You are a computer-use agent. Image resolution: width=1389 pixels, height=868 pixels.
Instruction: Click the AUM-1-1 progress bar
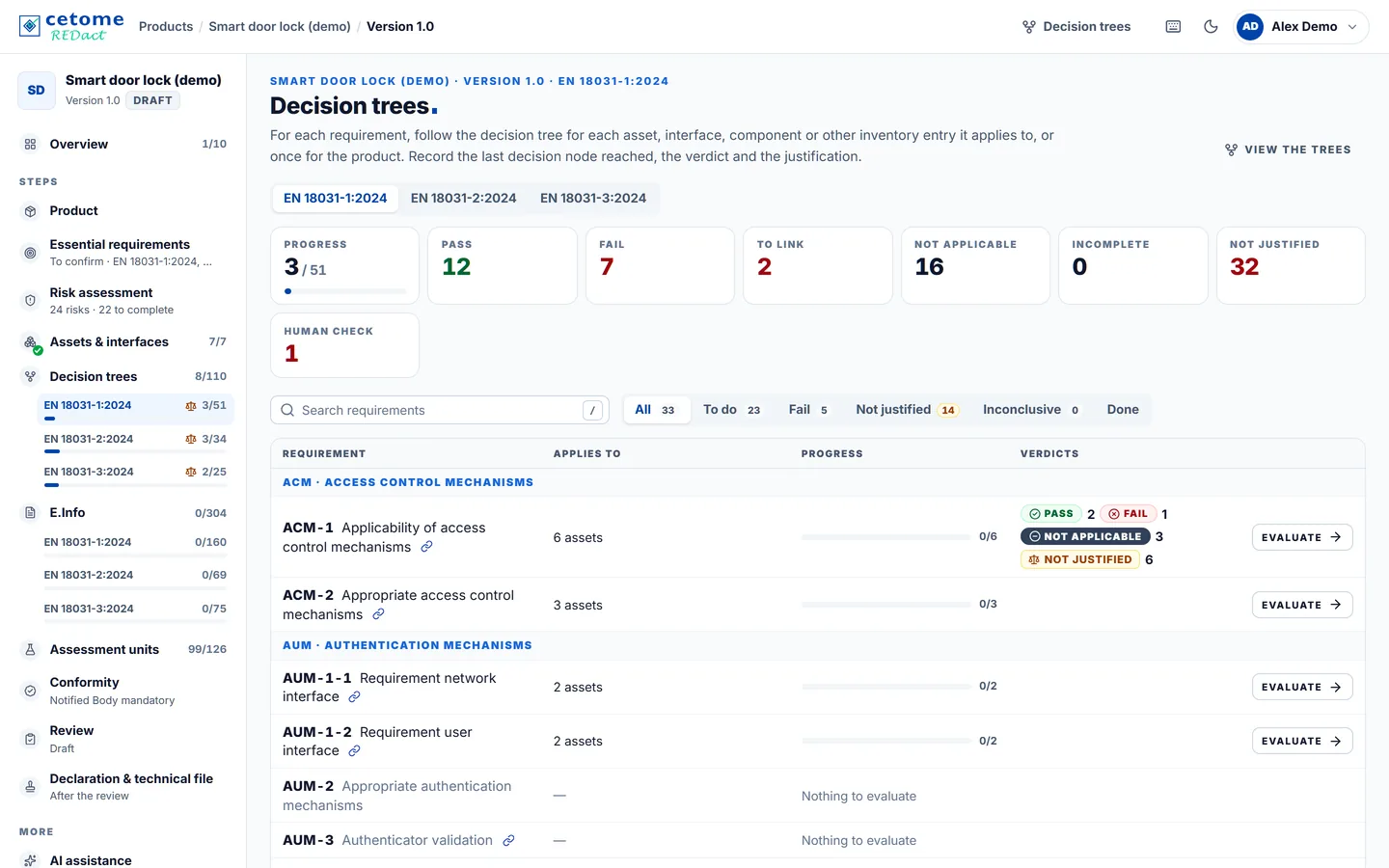pos(885,687)
